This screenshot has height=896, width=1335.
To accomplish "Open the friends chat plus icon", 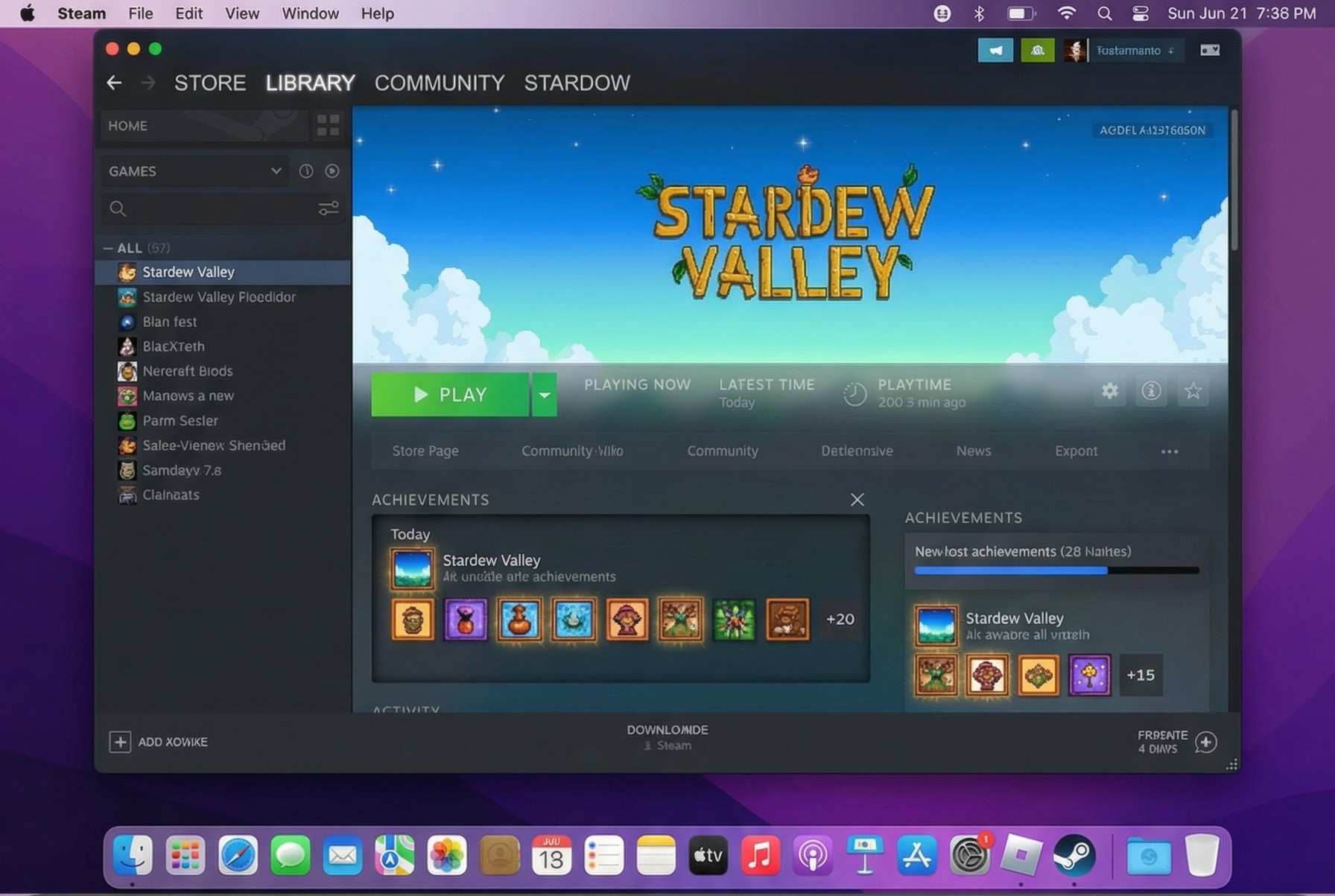I will pos(1205,742).
